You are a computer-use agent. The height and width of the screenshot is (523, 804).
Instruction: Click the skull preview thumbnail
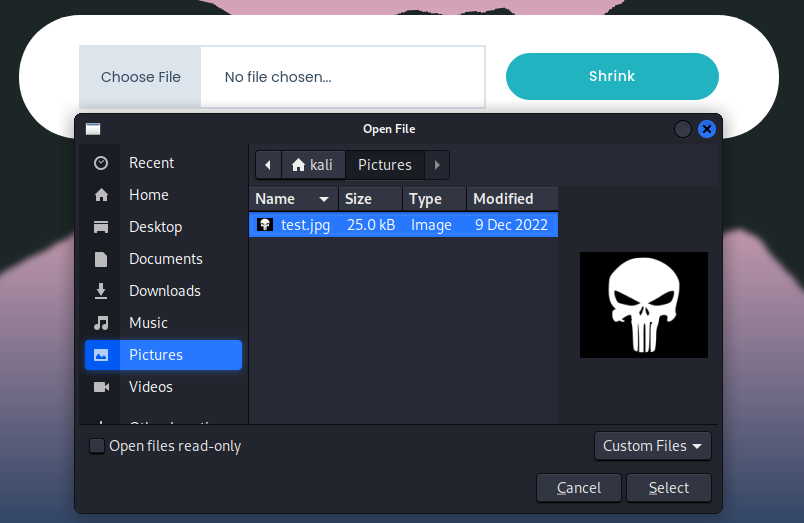644,305
